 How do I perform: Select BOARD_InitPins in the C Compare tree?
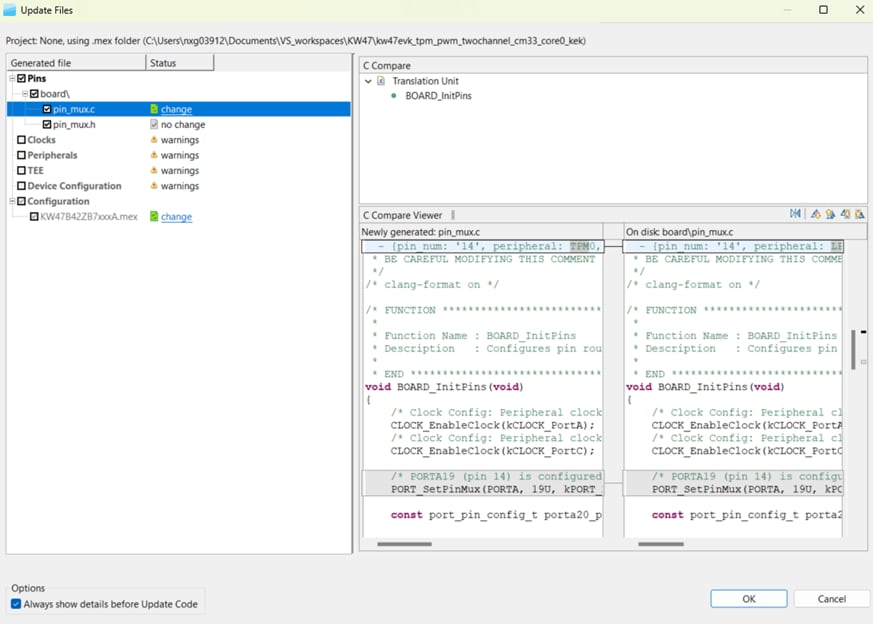click(x=438, y=96)
